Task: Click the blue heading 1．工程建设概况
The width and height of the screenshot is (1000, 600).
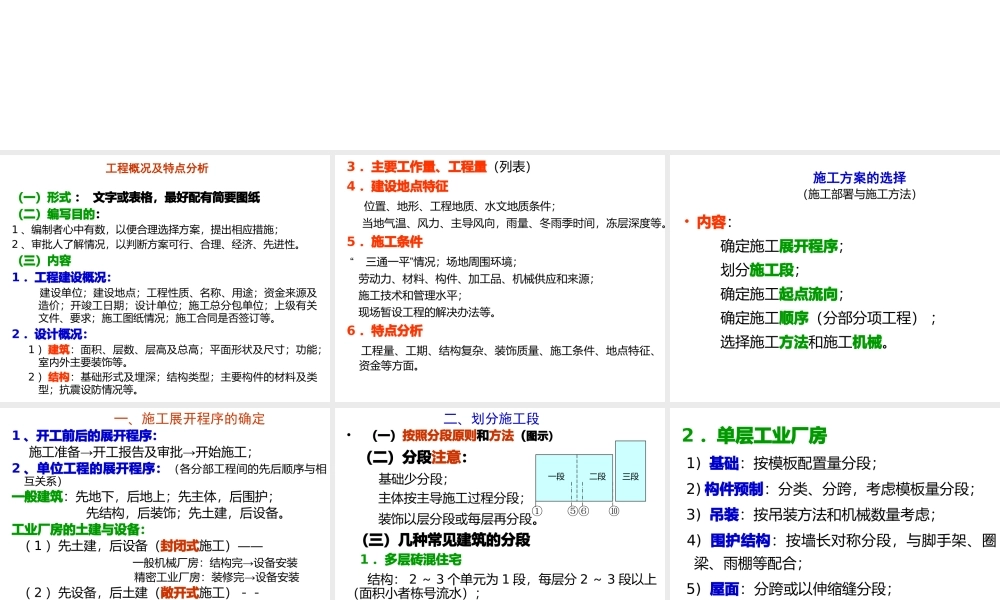Action: pos(61,277)
